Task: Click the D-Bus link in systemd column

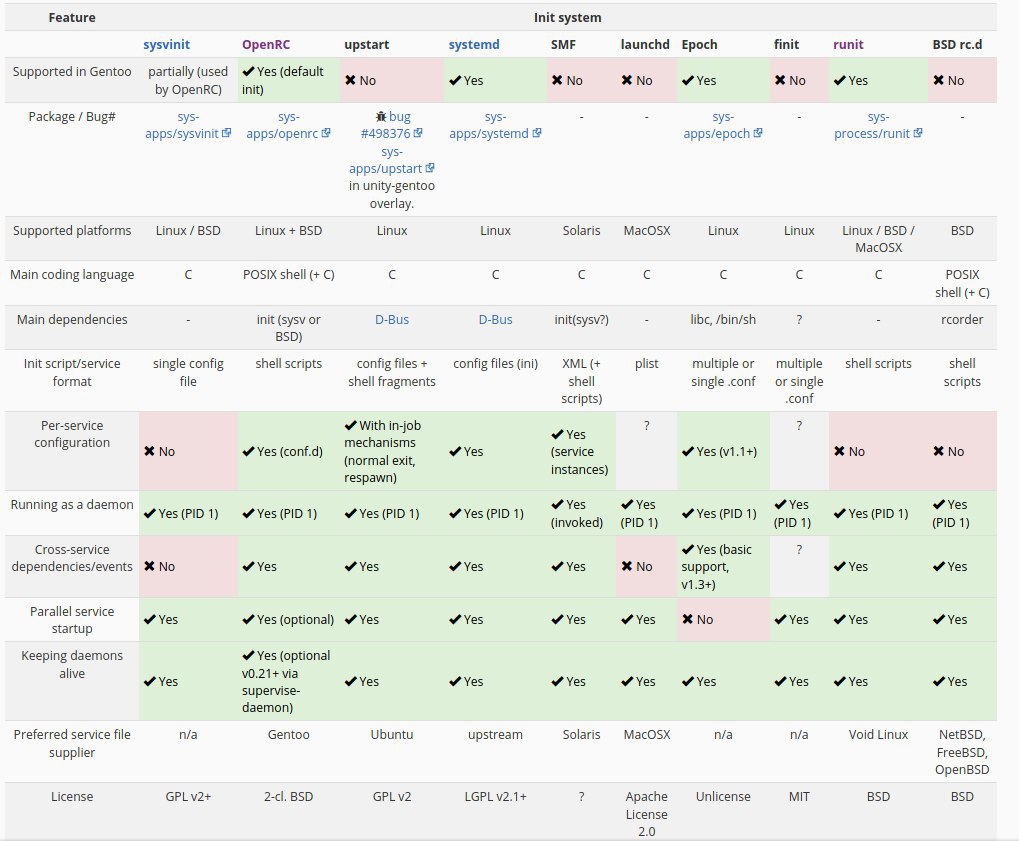Action: coord(495,319)
